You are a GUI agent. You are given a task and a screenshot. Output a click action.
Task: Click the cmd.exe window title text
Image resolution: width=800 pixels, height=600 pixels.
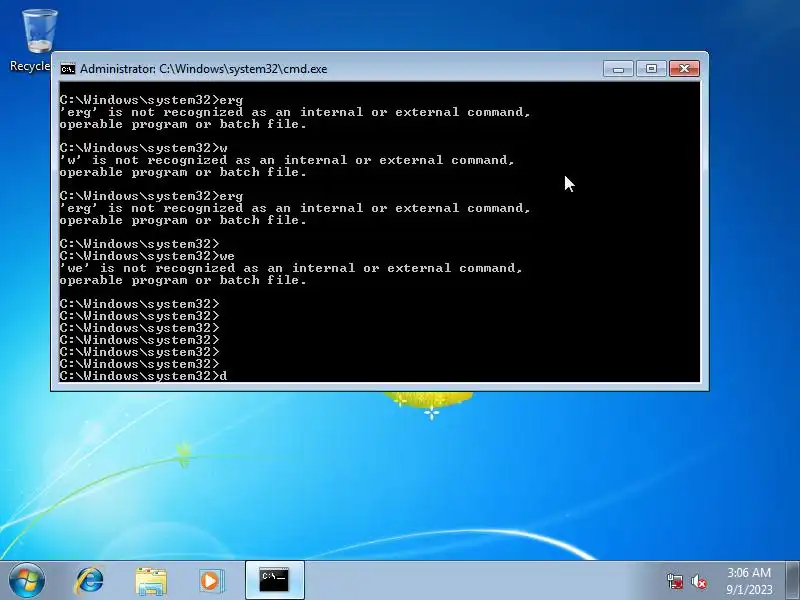click(203, 69)
